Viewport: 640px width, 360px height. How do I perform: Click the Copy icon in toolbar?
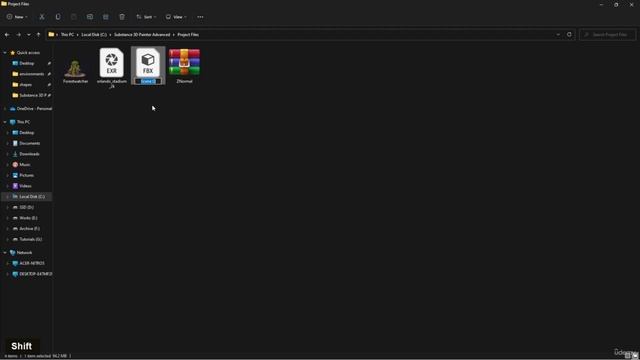(x=58, y=17)
